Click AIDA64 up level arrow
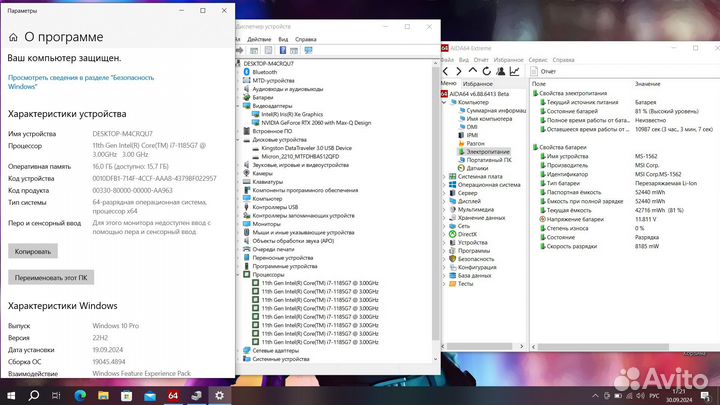The height and width of the screenshot is (405, 720). [x=472, y=71]
